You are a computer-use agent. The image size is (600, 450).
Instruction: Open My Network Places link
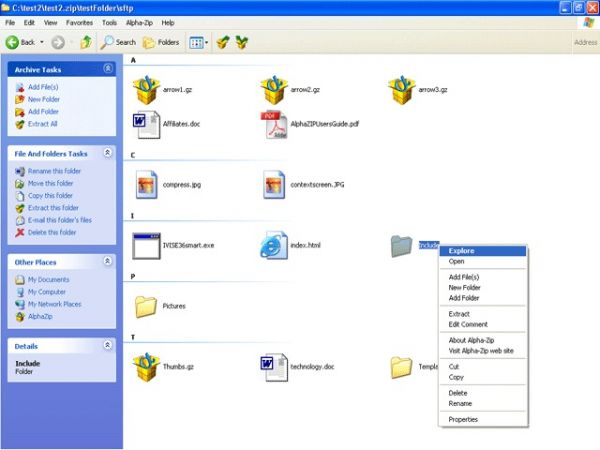(54, 303)
